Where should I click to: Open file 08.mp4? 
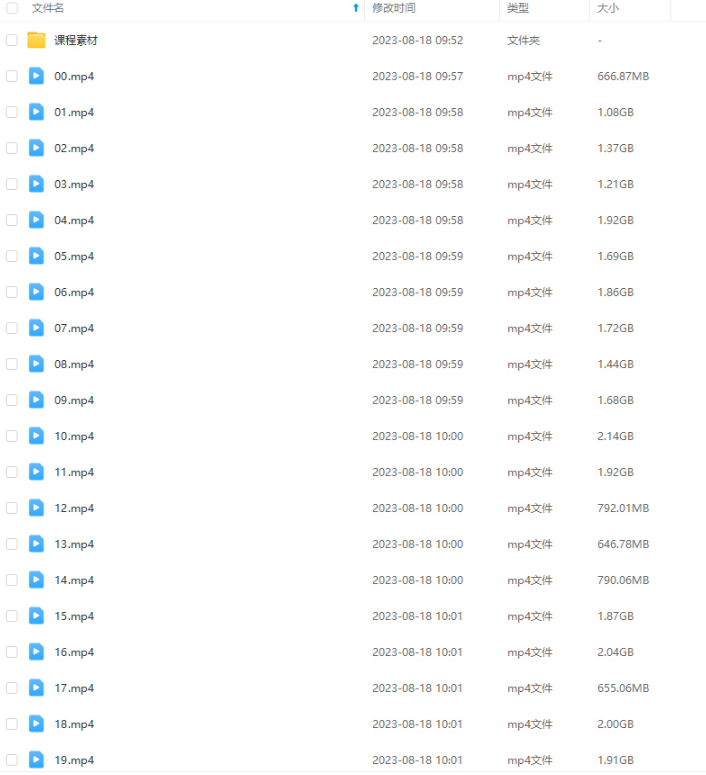[x=74, y=364]
